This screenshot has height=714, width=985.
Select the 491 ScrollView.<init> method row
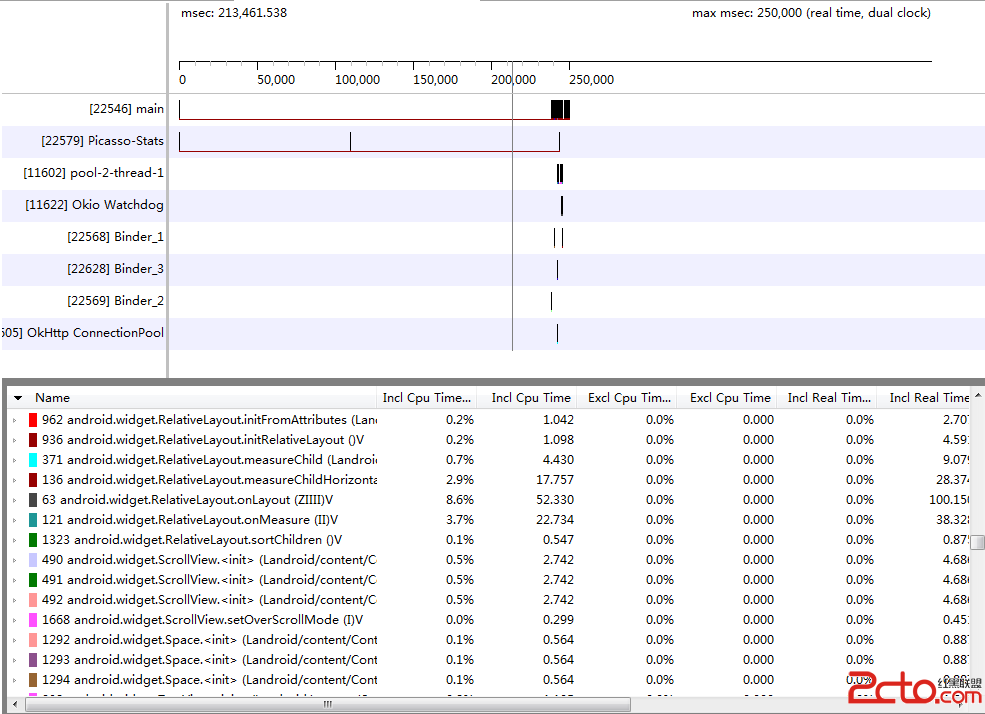[x=209, y=580]
